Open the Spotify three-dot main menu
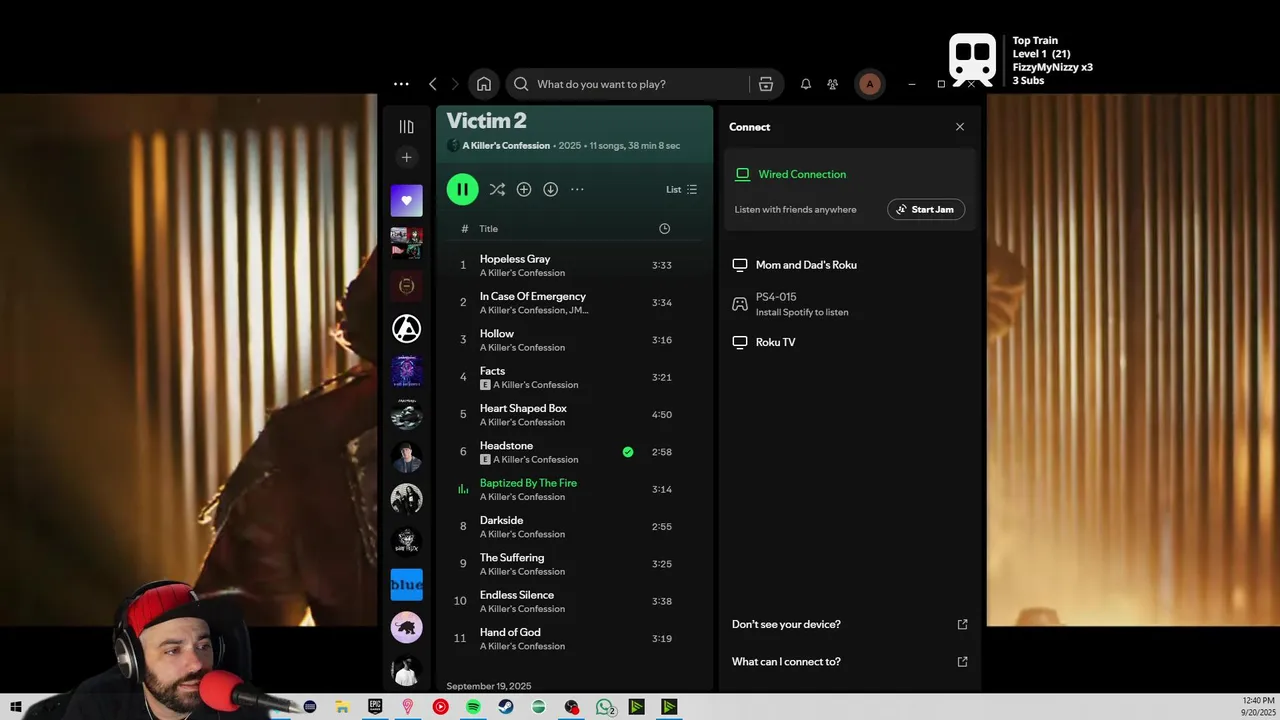Viewport: 1280px width, 720px height. pos(401,84)
